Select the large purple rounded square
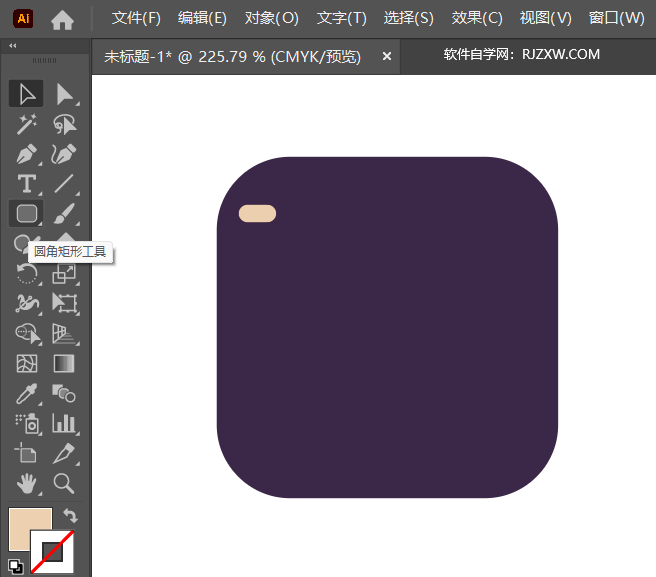 pyautogui.click(x=387, y=328)
